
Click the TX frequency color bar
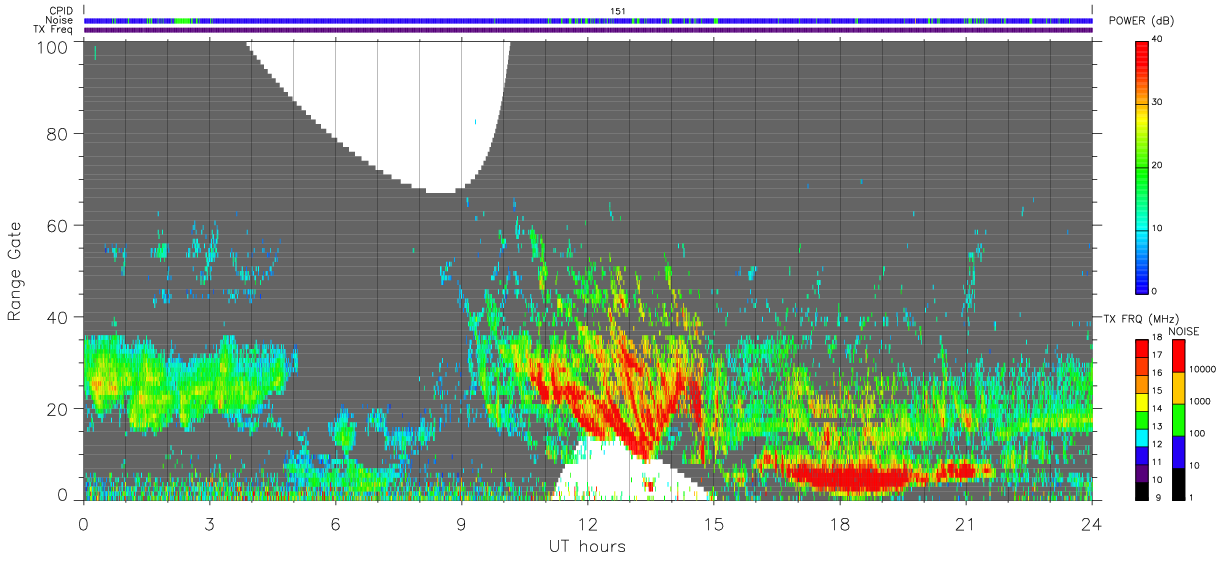point(1142,418)
